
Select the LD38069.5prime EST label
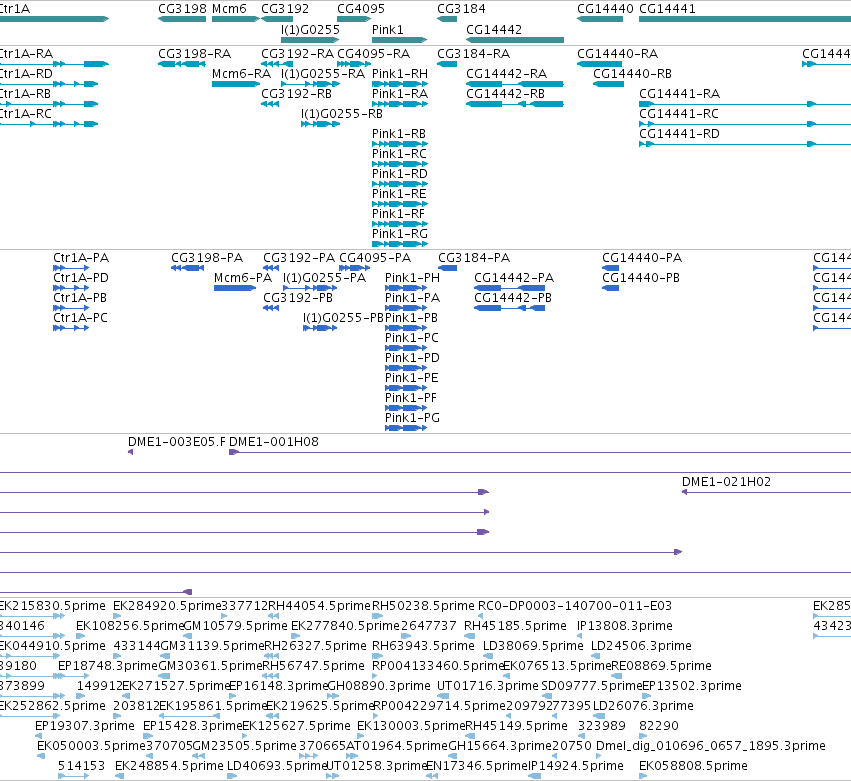(x=533, y=646)
